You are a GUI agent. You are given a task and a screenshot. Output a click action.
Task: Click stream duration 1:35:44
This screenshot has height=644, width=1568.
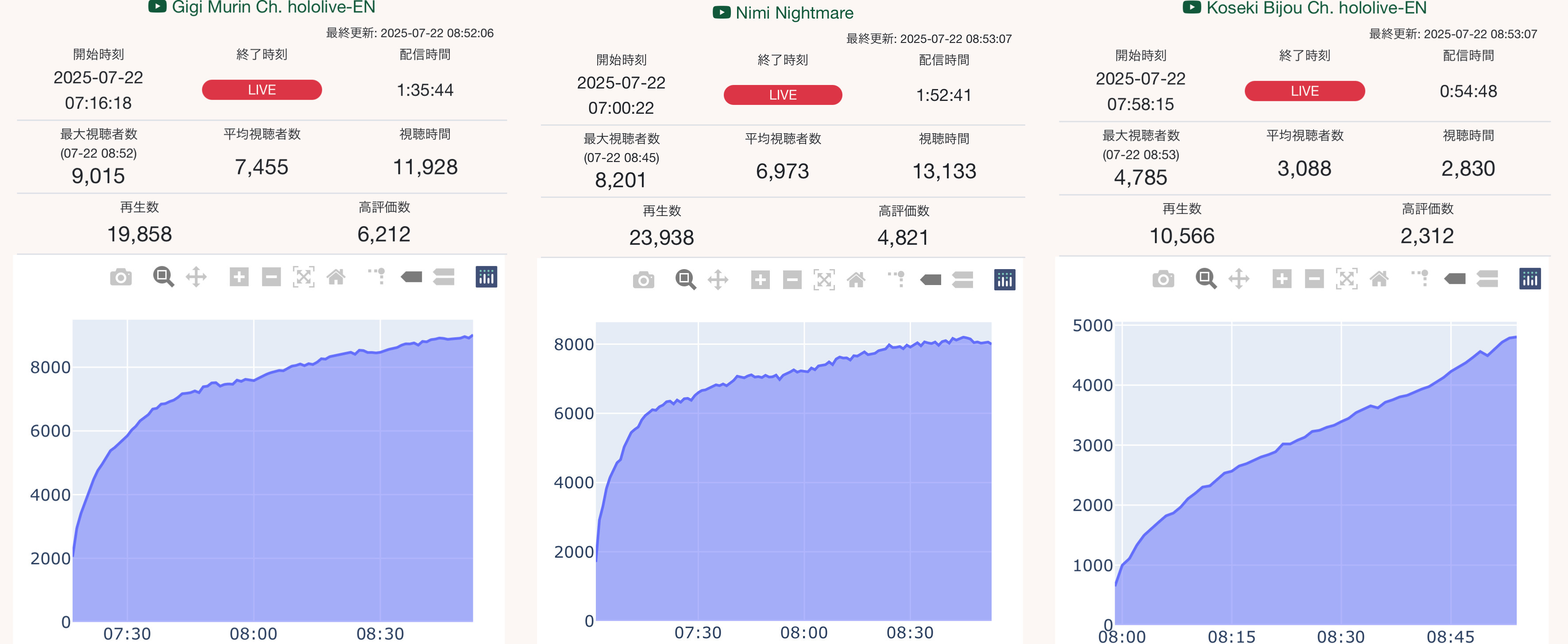tap(425, 90)
